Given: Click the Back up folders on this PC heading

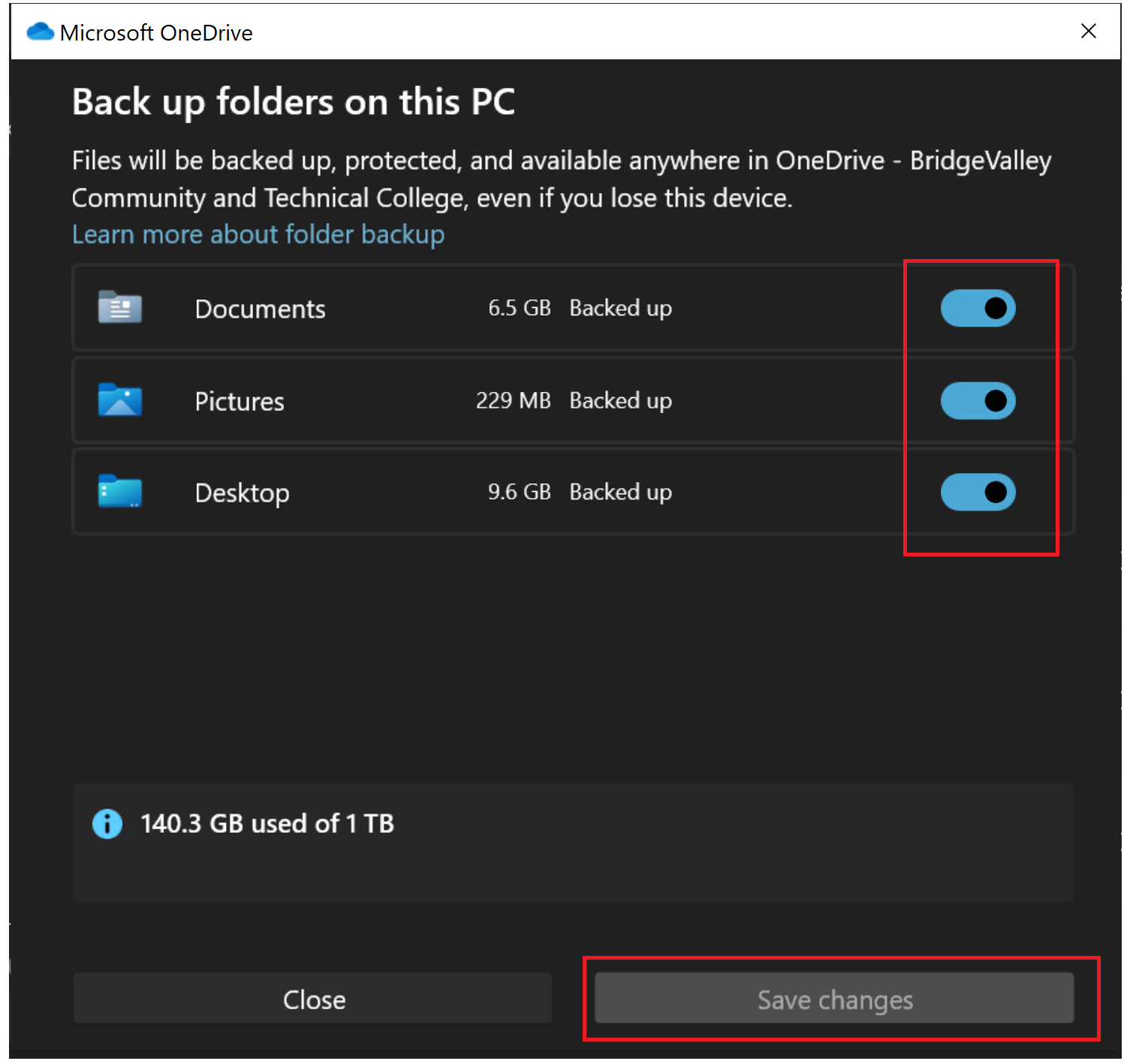Looking at the screenshot, I should 294,102.
